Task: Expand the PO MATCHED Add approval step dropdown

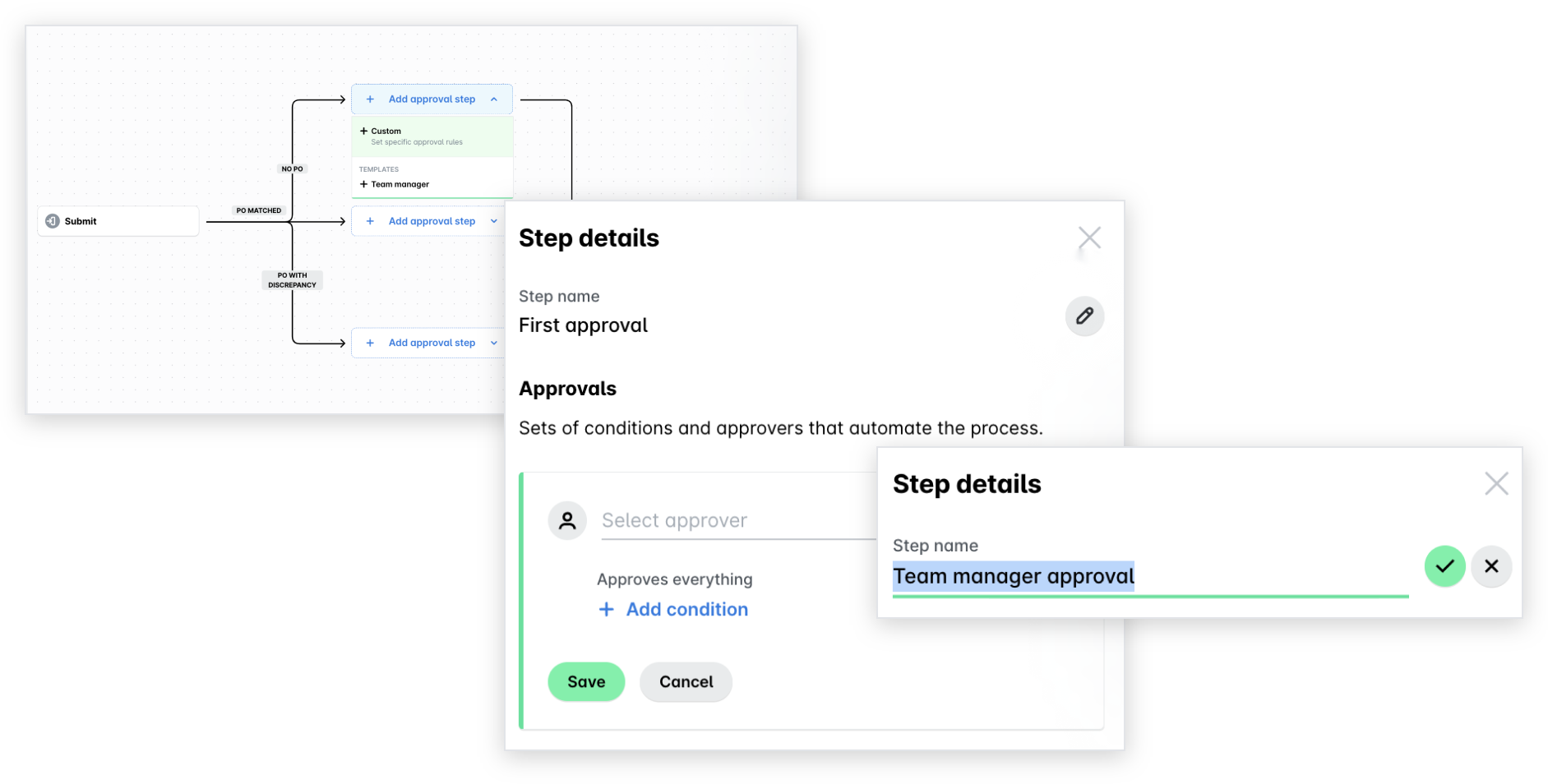Action: (x=494, y=221)
